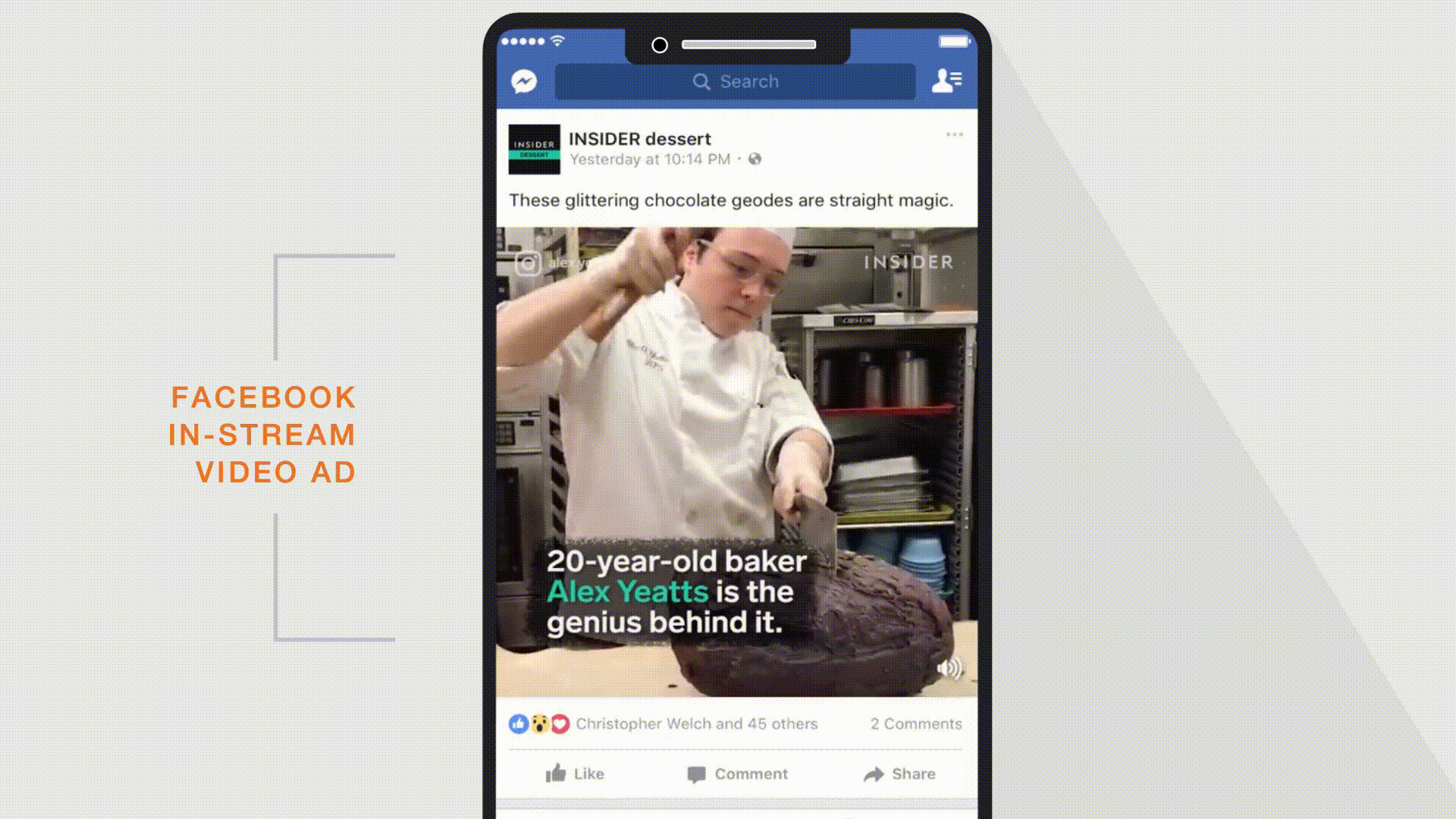Click the Search field in Facebook header
Image resolution: width=1456 pixels, height=819 pixels.
point(735,82)
